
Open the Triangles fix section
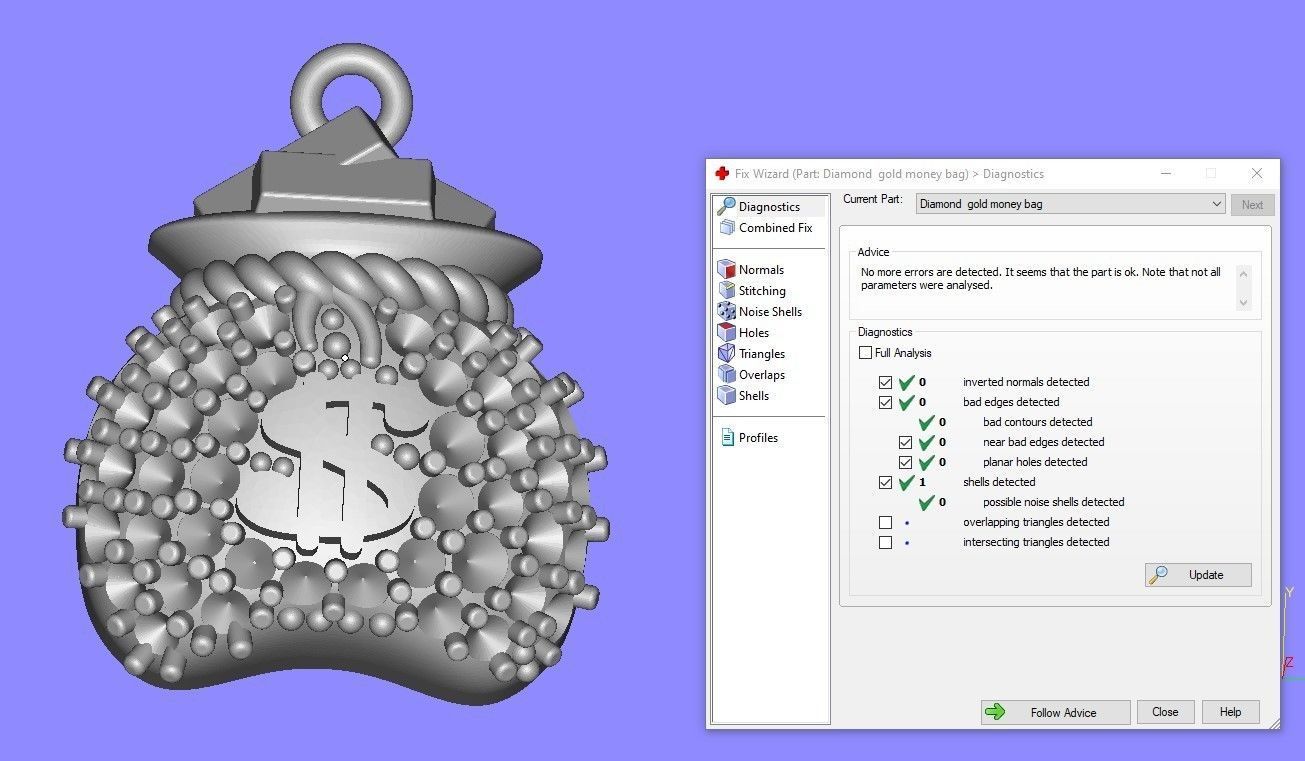pos(760,353)
